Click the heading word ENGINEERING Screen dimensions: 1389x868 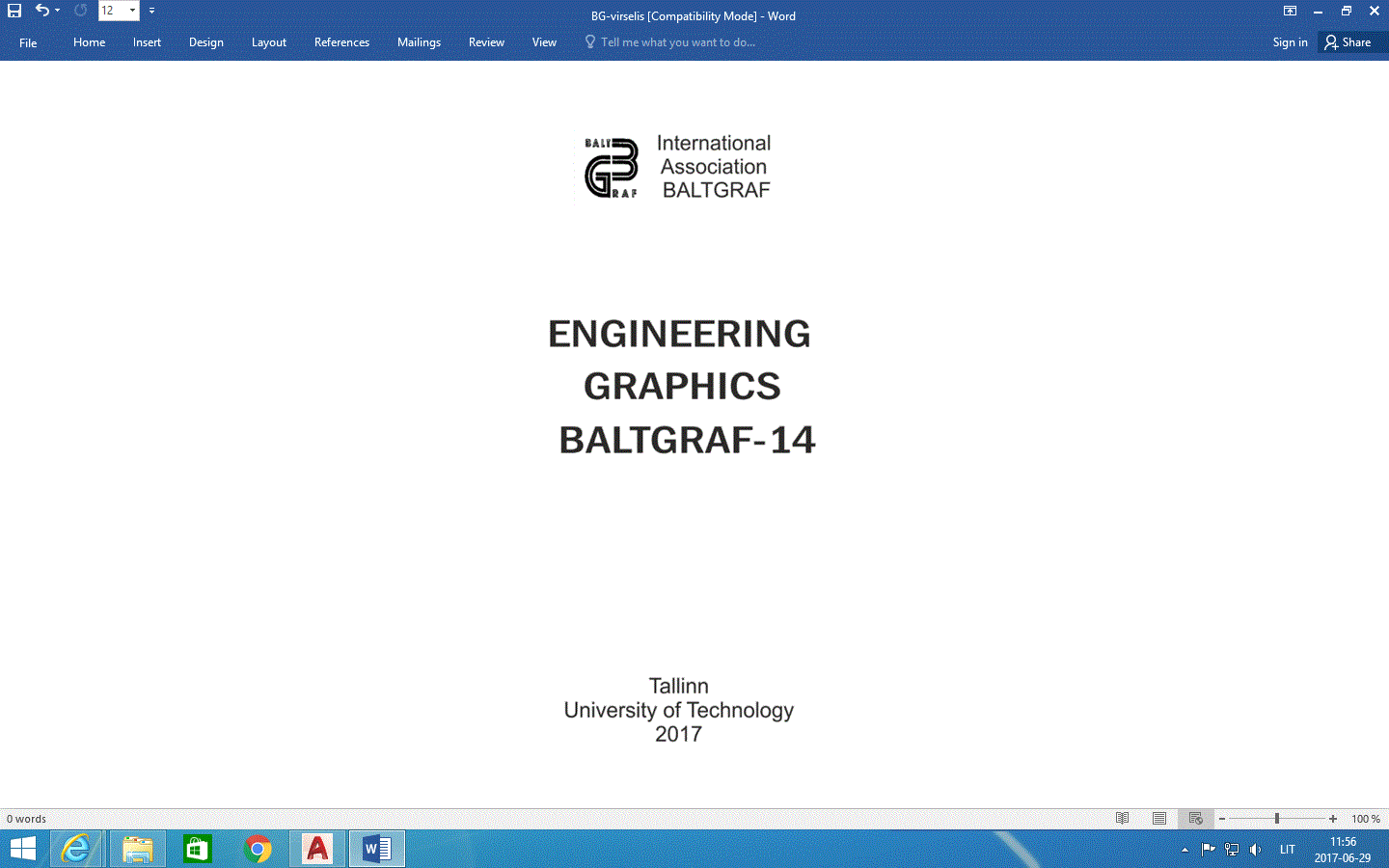tap(679, 334)
